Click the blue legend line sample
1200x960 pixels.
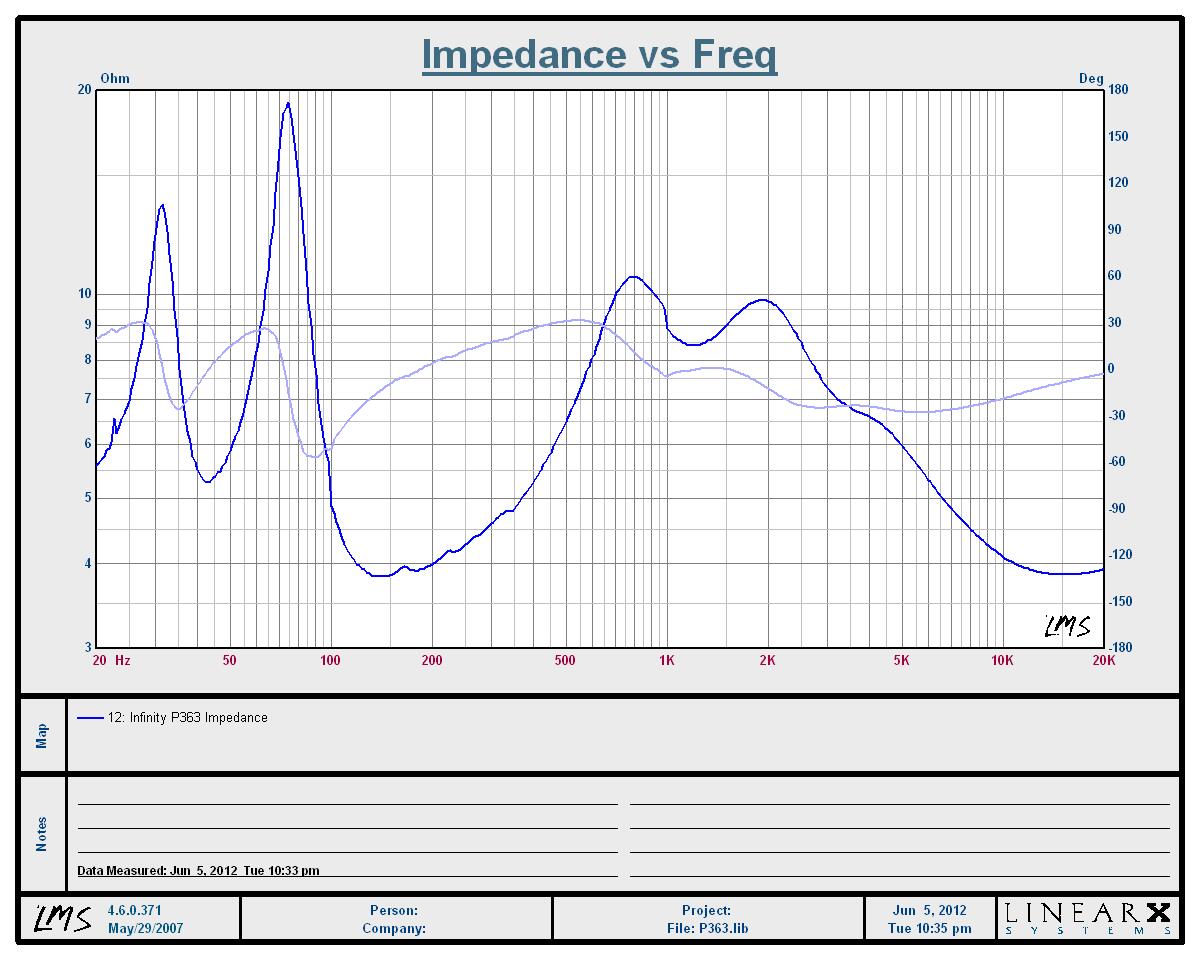pos(90,718)
